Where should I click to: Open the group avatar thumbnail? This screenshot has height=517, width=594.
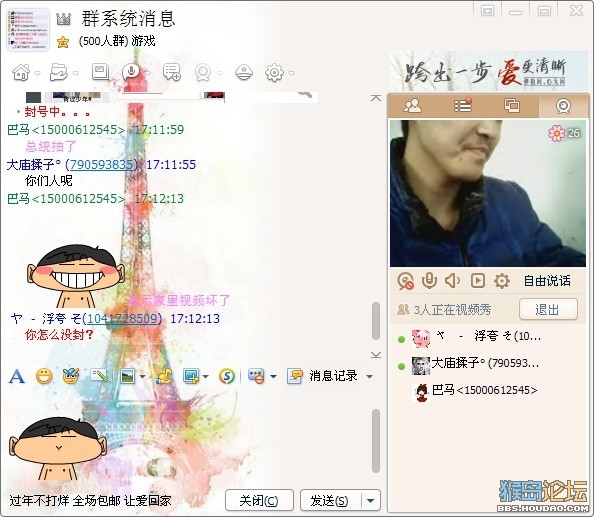pos(28,30)
